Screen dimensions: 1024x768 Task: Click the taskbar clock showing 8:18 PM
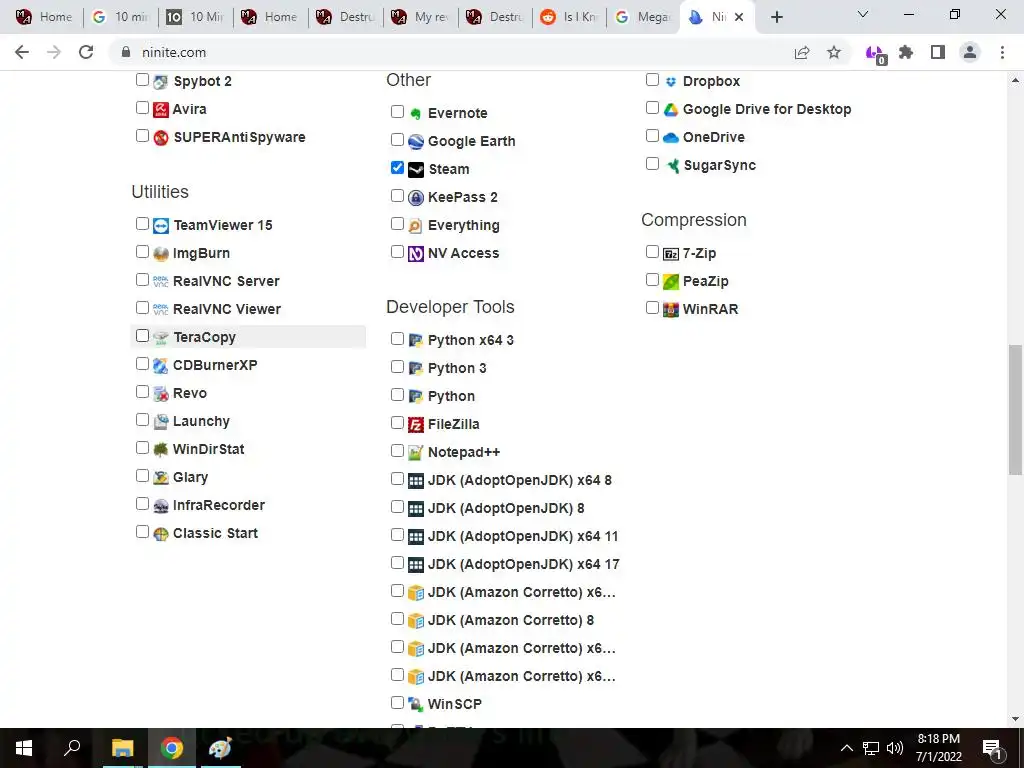coord(938,748)
